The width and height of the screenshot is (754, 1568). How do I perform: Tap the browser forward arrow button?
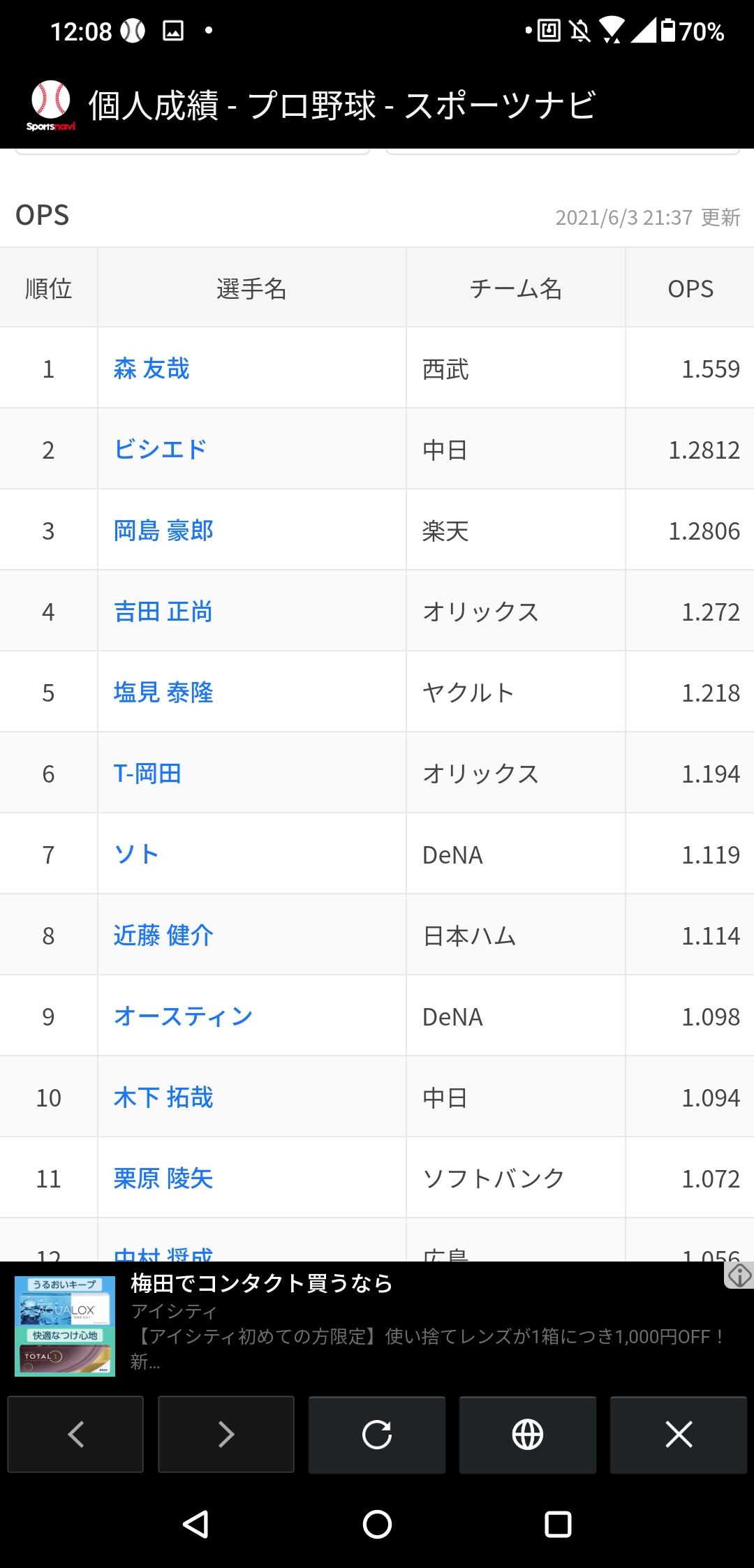tap(226, 1435)
